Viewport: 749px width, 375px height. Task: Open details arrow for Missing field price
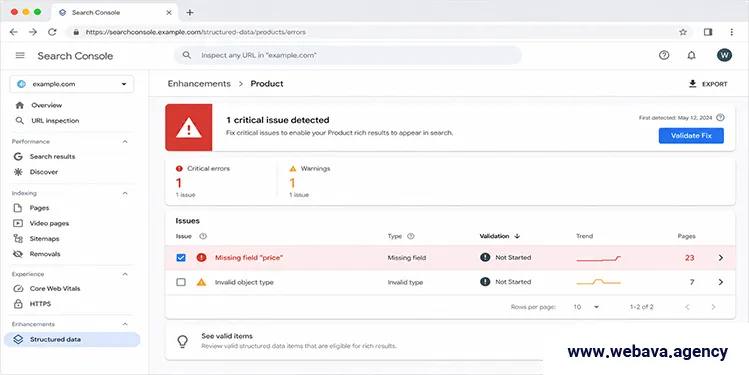[721, 257]
